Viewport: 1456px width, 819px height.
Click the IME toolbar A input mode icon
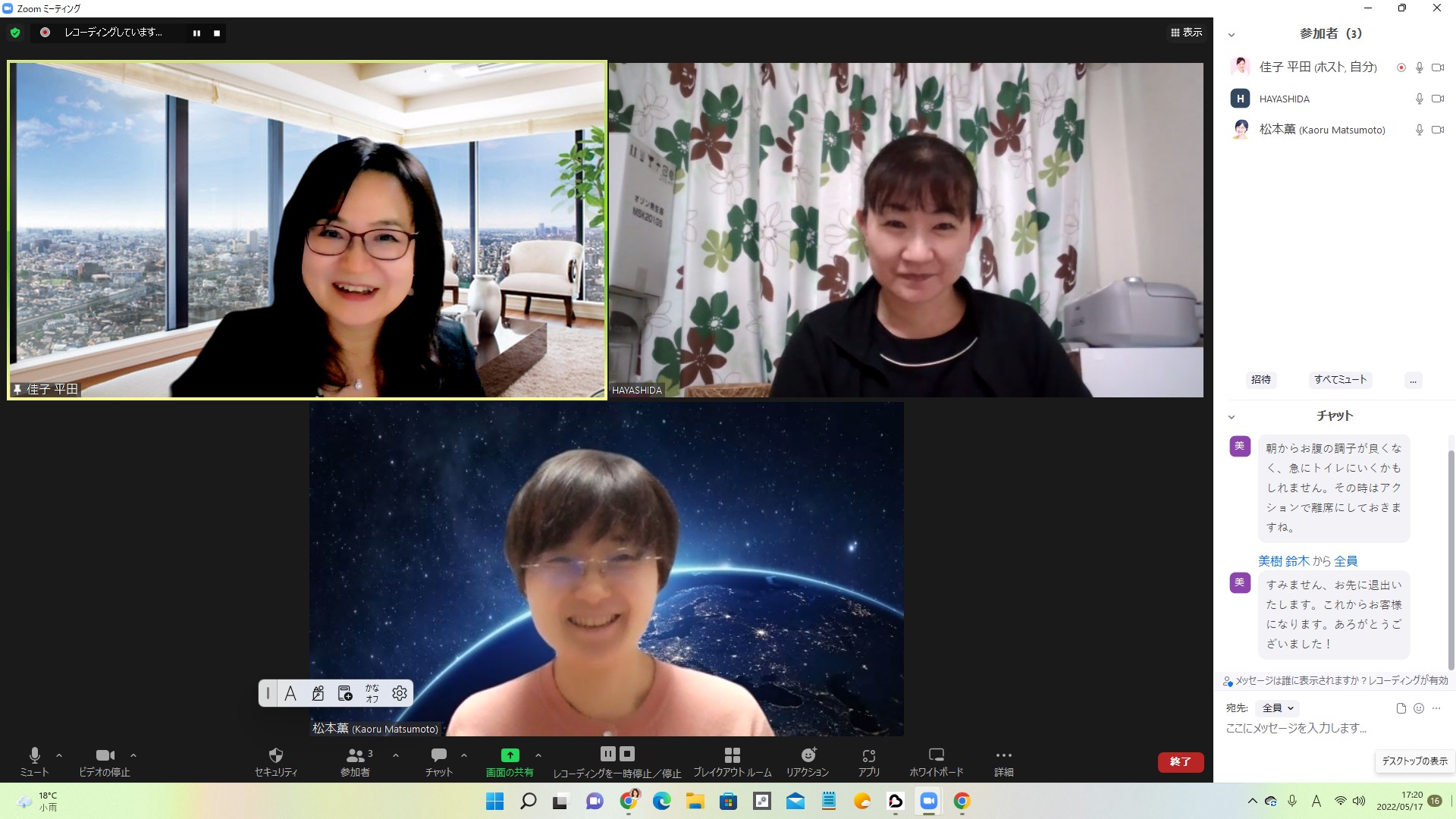pos(290,693)
